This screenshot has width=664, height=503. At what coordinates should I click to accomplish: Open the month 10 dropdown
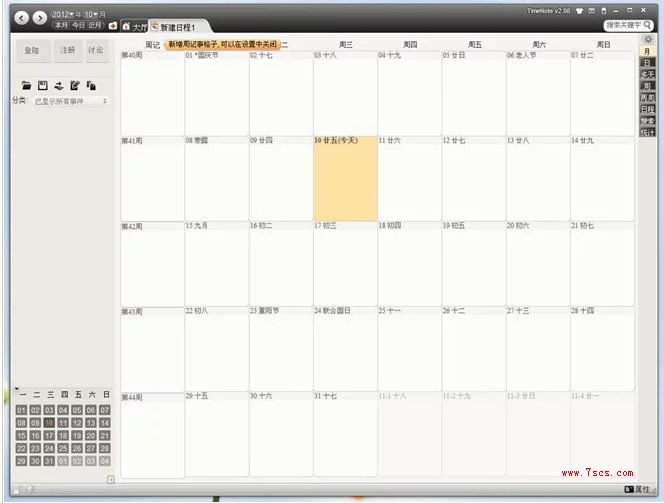tap(92, 14)
